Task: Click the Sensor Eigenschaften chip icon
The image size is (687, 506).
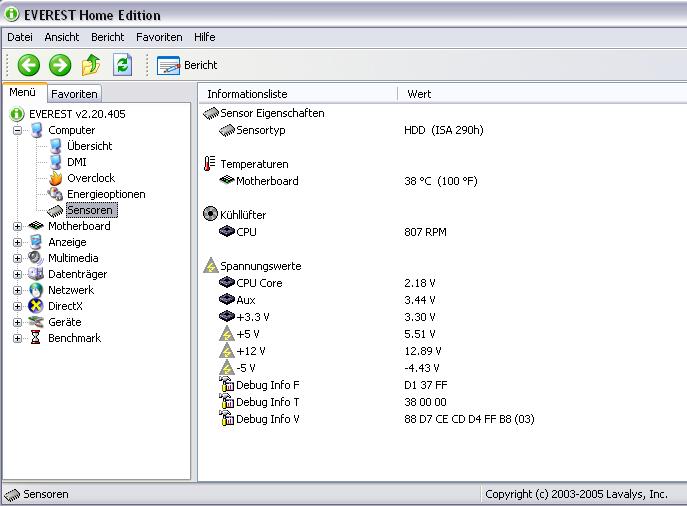Action: click(x=211, y=113)
